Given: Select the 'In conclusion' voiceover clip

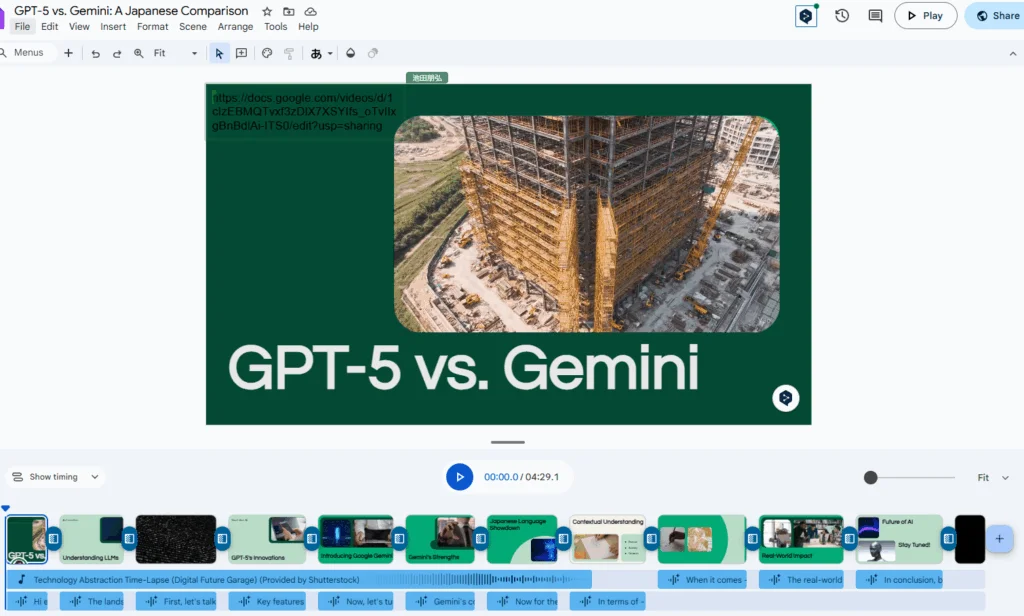Looking at the screenshot, I should pos(899,579).
